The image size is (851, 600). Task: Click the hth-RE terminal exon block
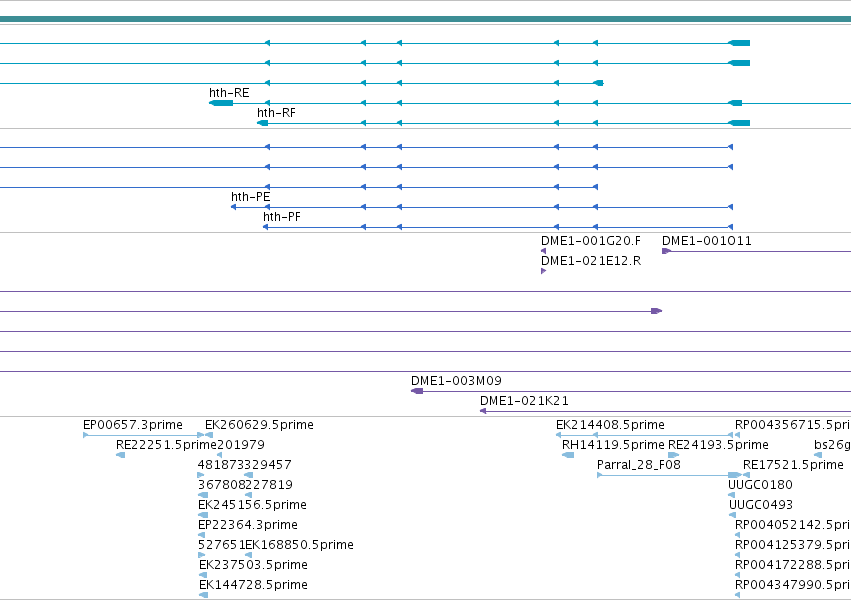tap(221, 103)
